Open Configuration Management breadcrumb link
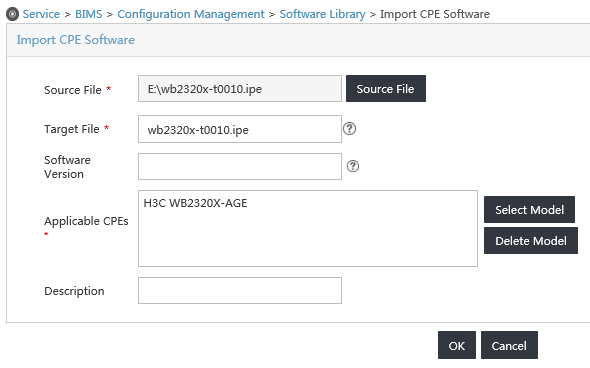The height and width of the screenshot is (368, 590). [191, 14]
